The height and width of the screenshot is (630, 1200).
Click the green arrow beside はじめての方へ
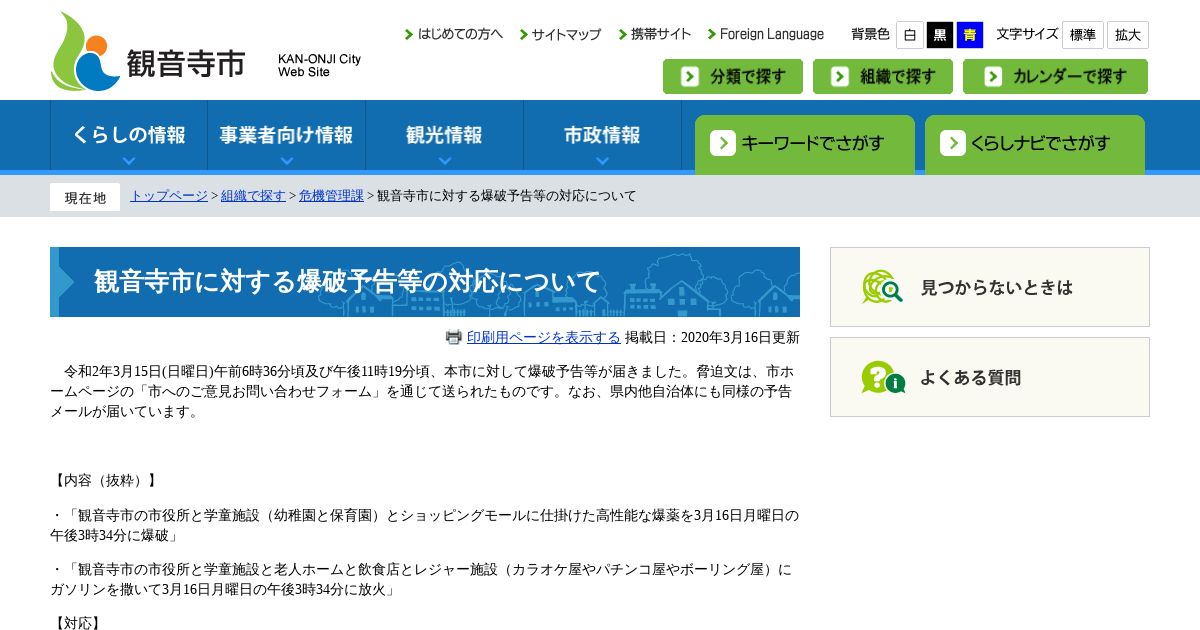click(x=409, y=35)
